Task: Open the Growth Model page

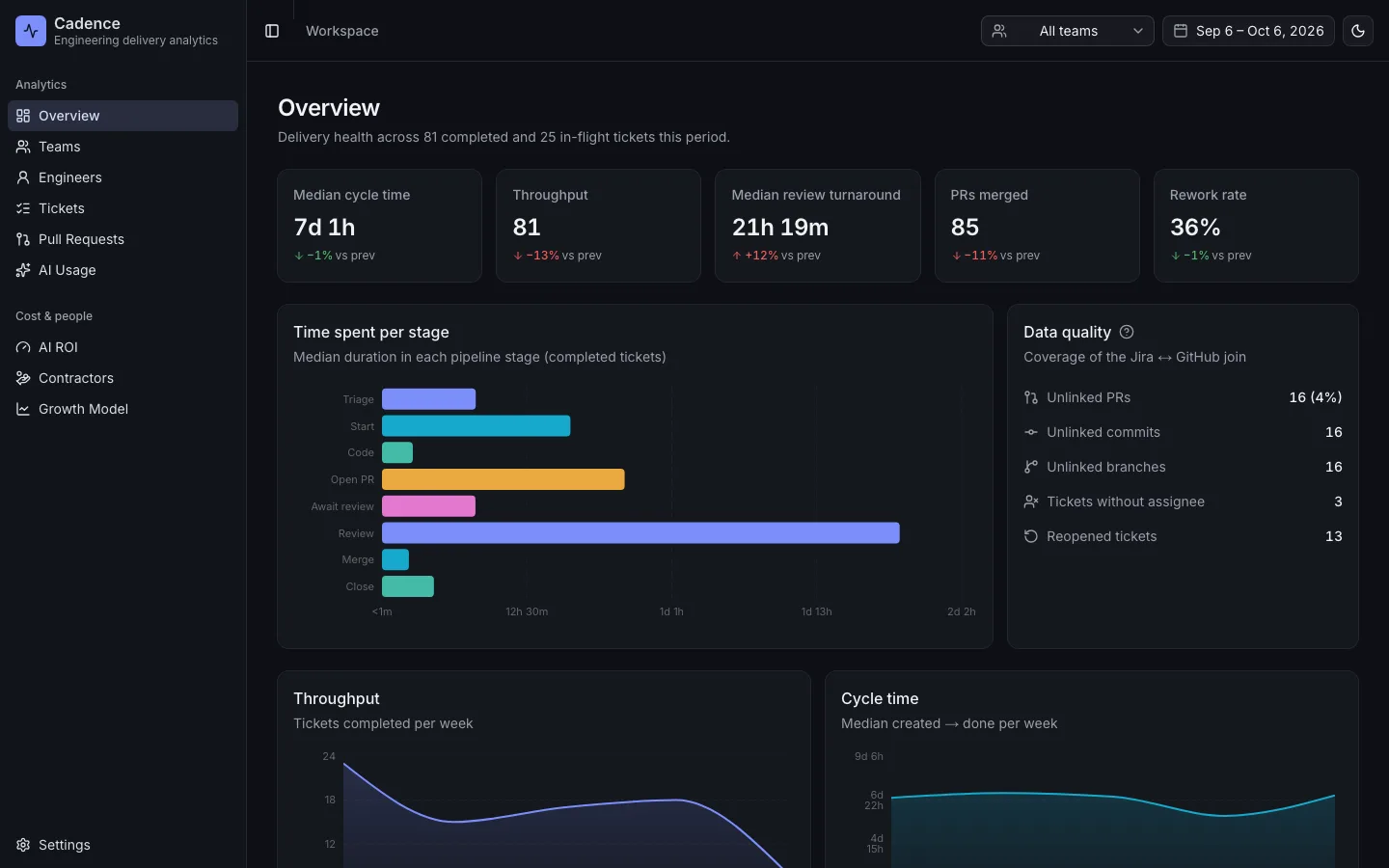Action: tap(123, 409)
